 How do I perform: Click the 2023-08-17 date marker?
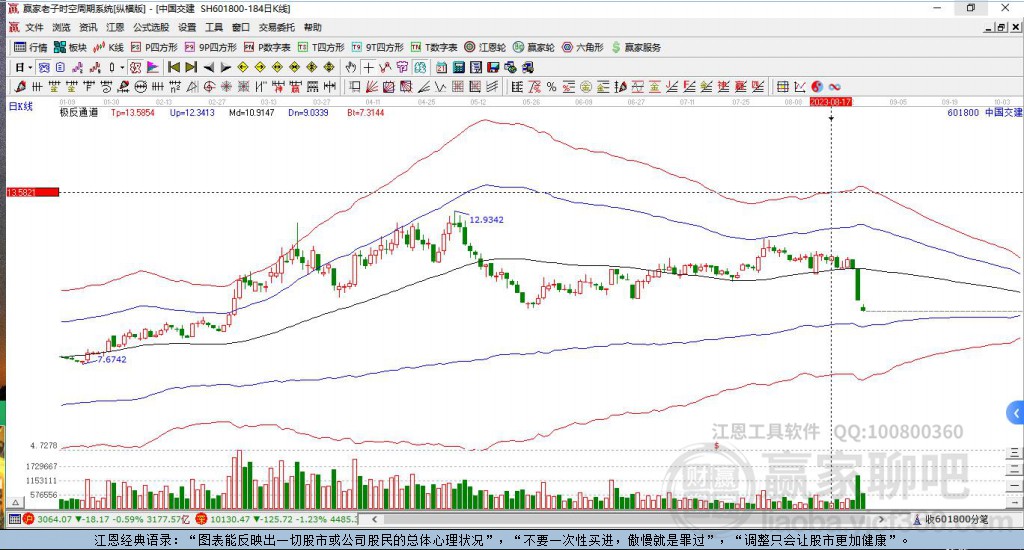(x=831, y=102)
